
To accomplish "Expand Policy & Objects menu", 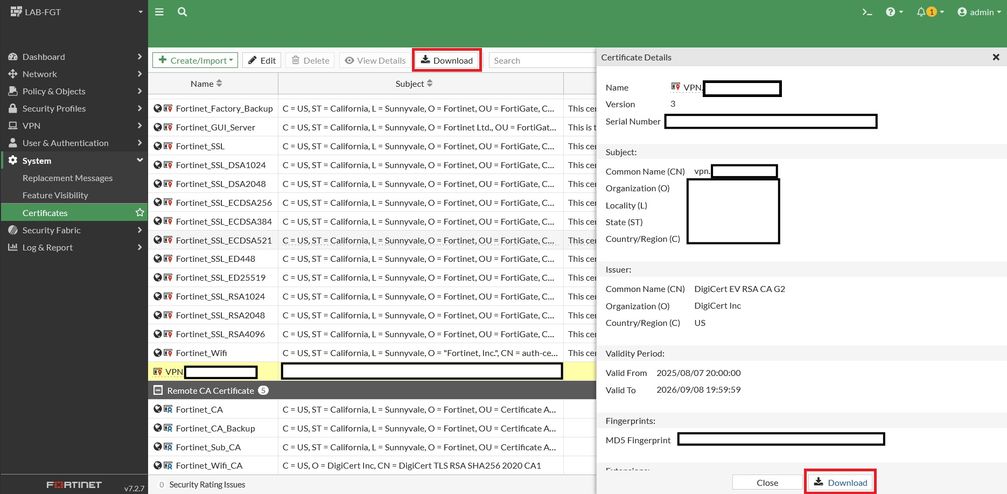I will click(x=74, y=91).
